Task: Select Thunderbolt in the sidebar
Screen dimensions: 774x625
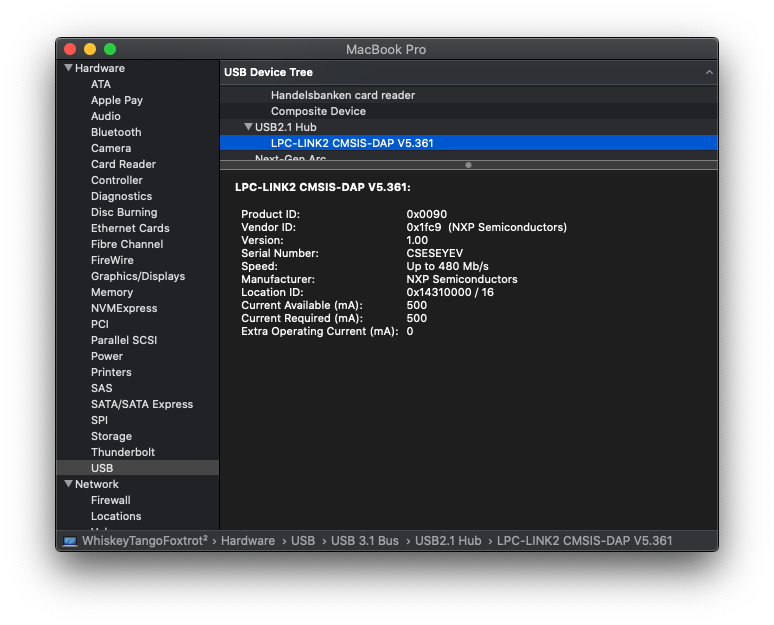Action: pos(123,452)
